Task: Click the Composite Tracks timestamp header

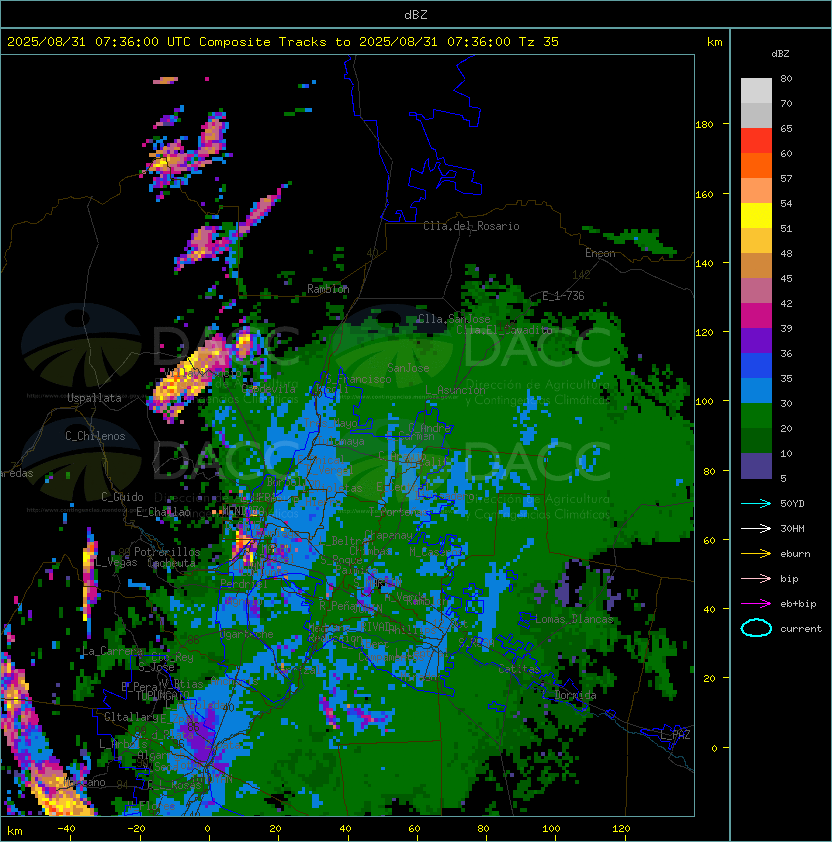Action: coord(283,42)
